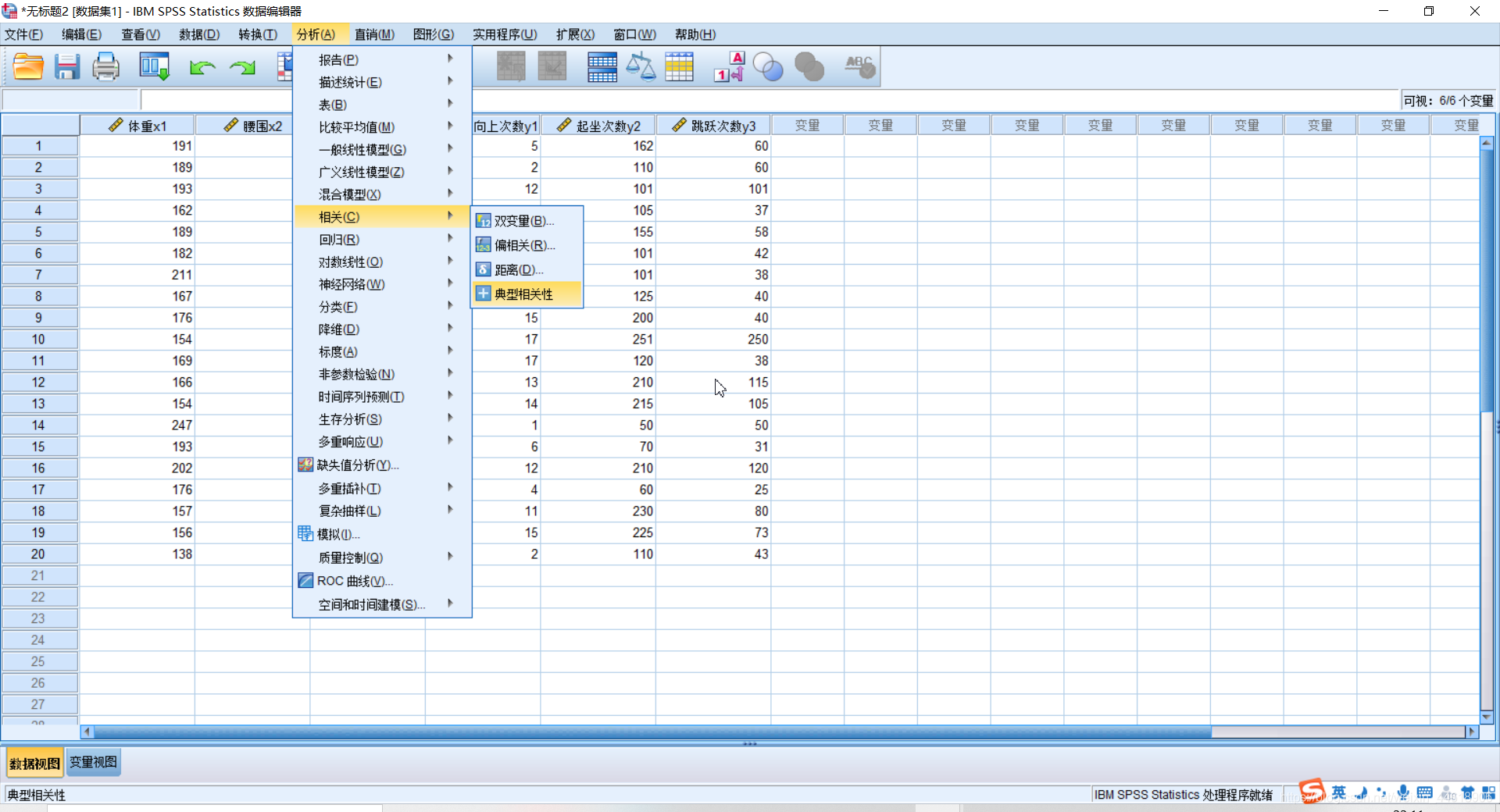
Task: Click the ROC curve menu icon
Action: [305, 581]
